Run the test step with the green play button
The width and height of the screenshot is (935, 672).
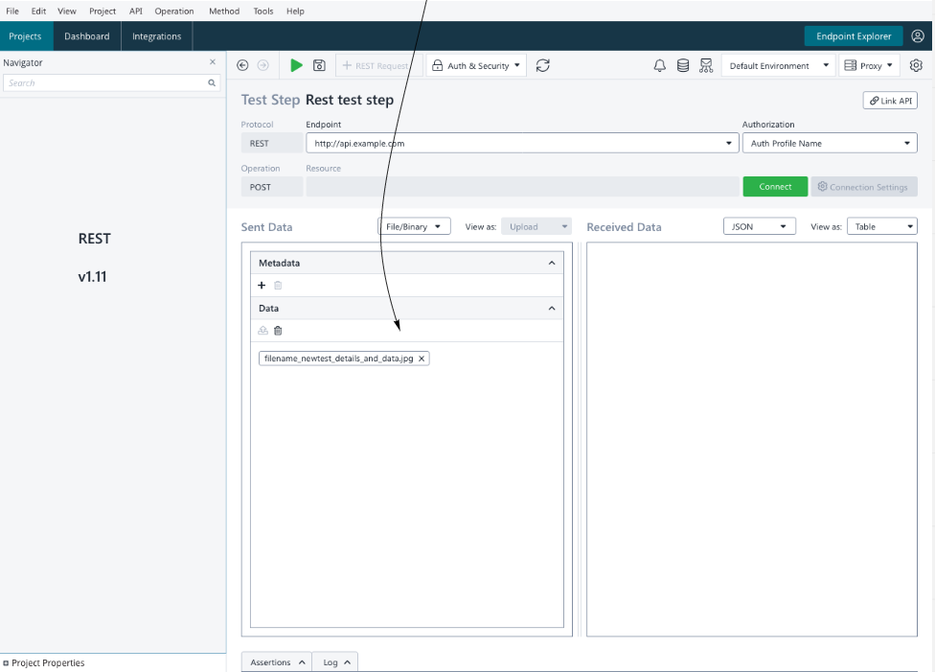click(x=296, y=66)
